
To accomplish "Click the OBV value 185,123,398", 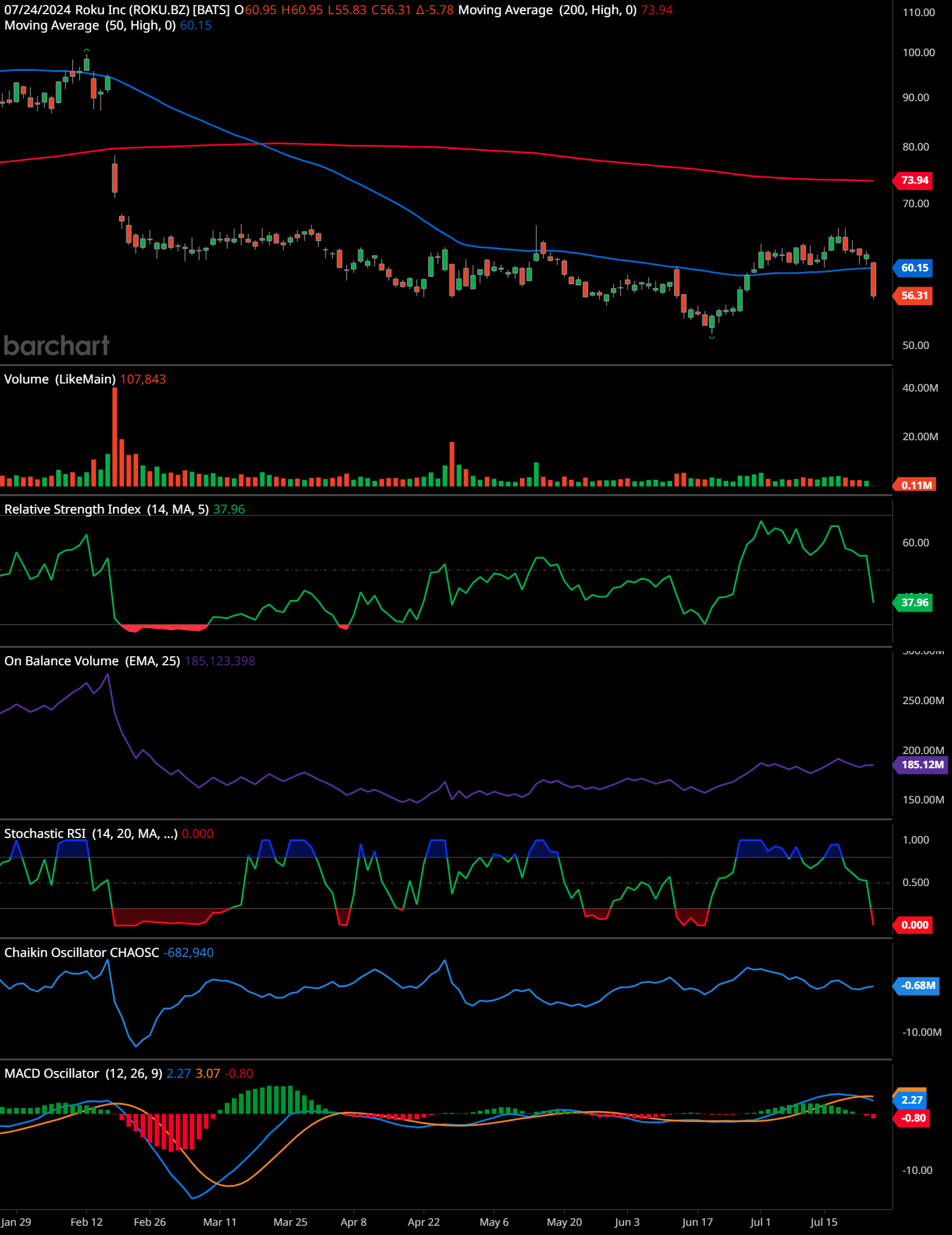I will 220,661.
